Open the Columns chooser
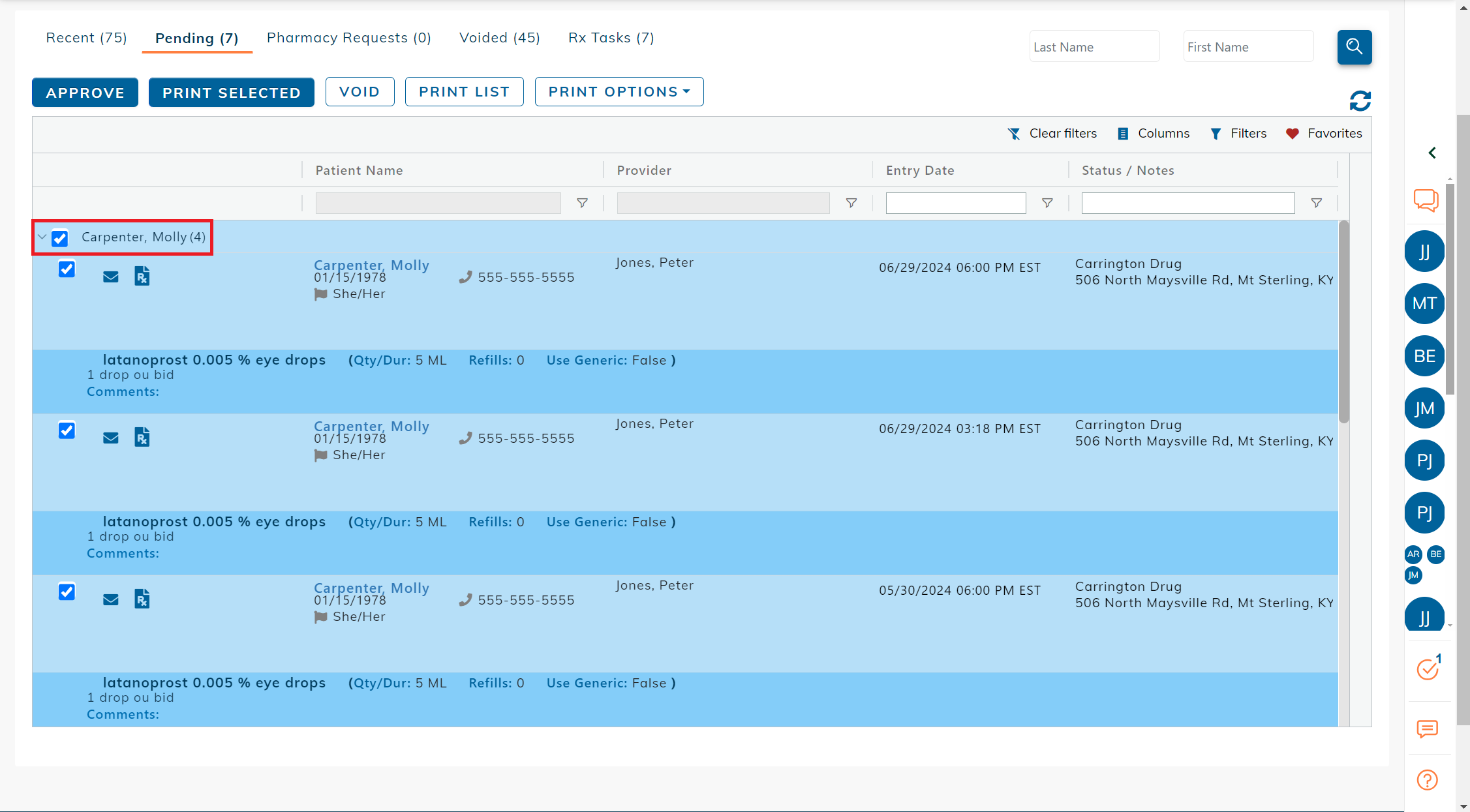1470x812 pixels. coord(1154,134)
